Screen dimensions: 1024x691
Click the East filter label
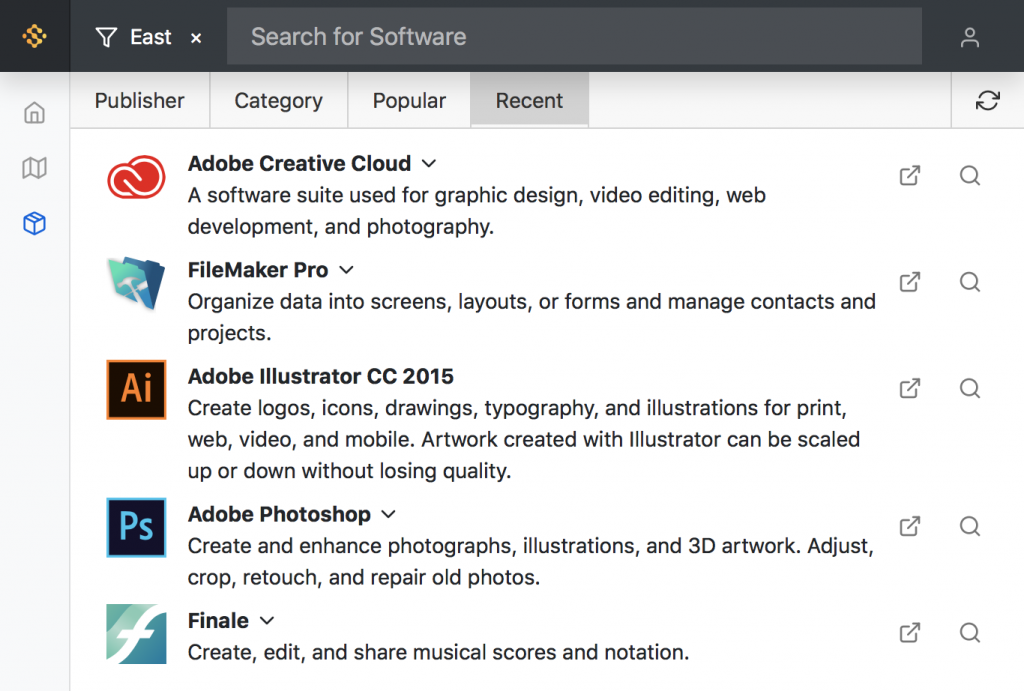[x=151, y=37]
